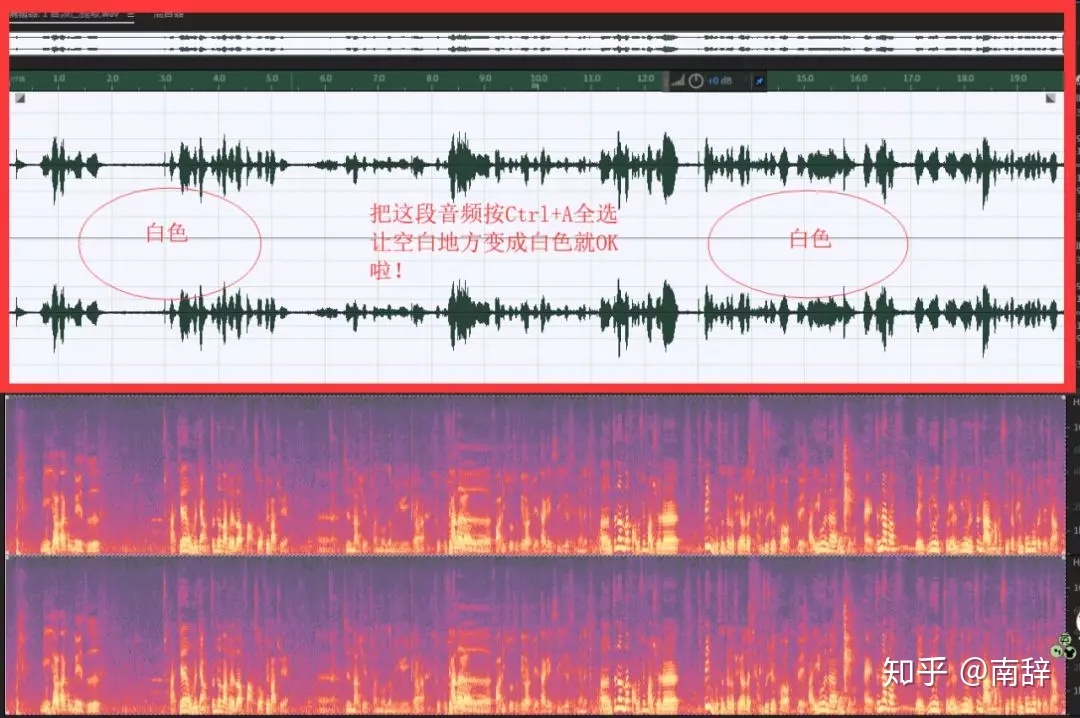Click the fade-out handle at waveform end
The width and height of the screenshot is (1080, 718).
click(1050, 99)
